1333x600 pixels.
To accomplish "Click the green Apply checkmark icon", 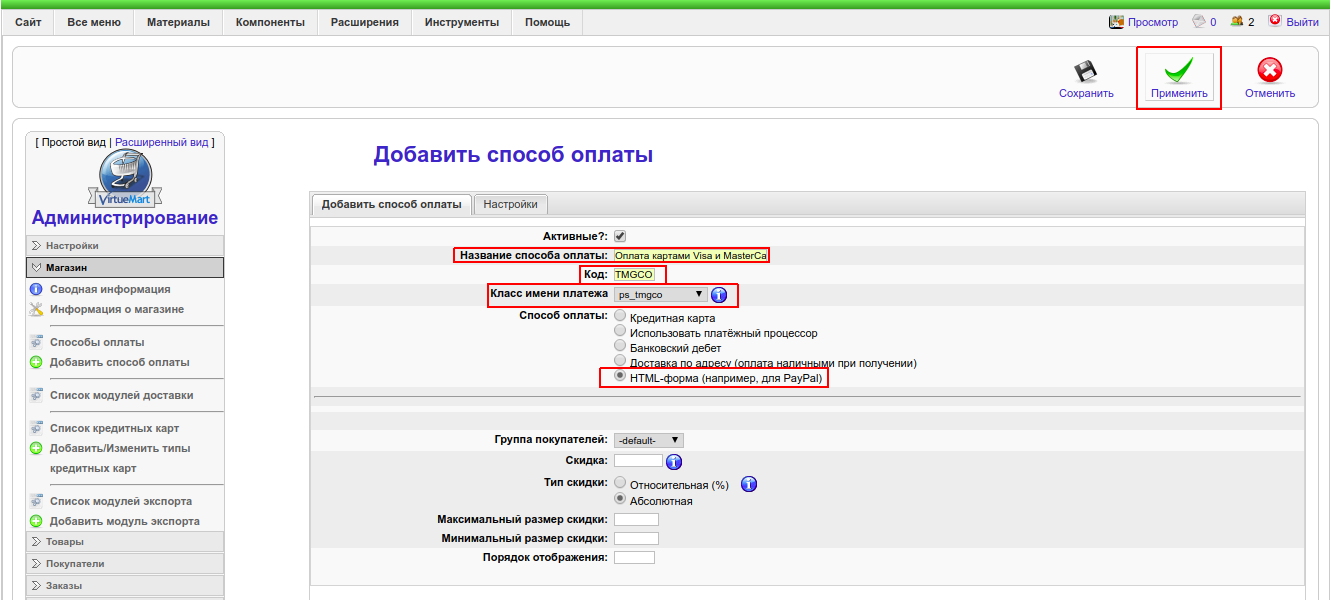I will click(1179, 70).
